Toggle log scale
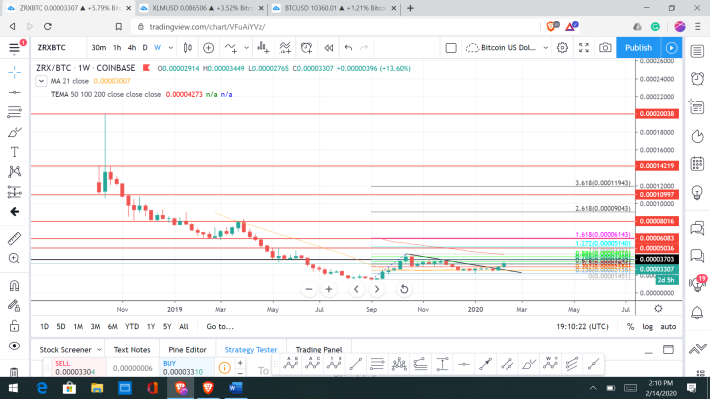The width and height of the screenshot is (710, 399). 648,327
